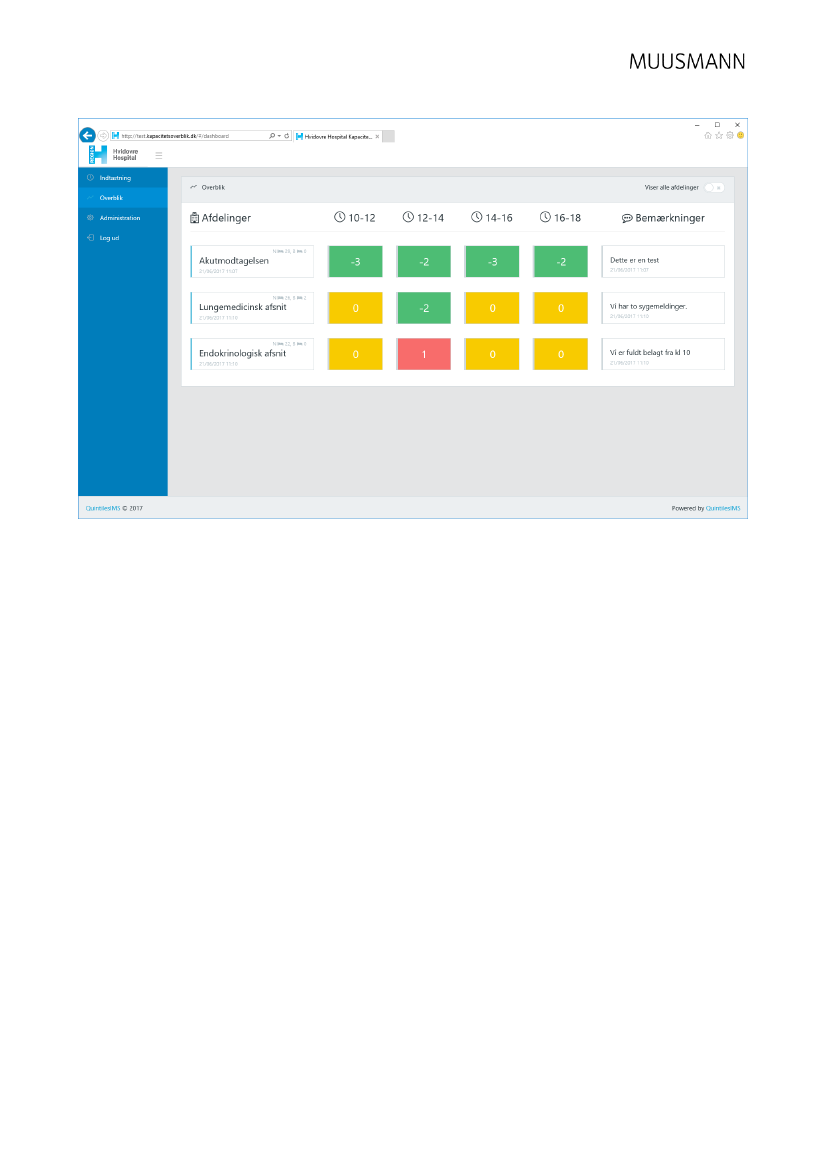Click the browser home icon

pos(708,136)
